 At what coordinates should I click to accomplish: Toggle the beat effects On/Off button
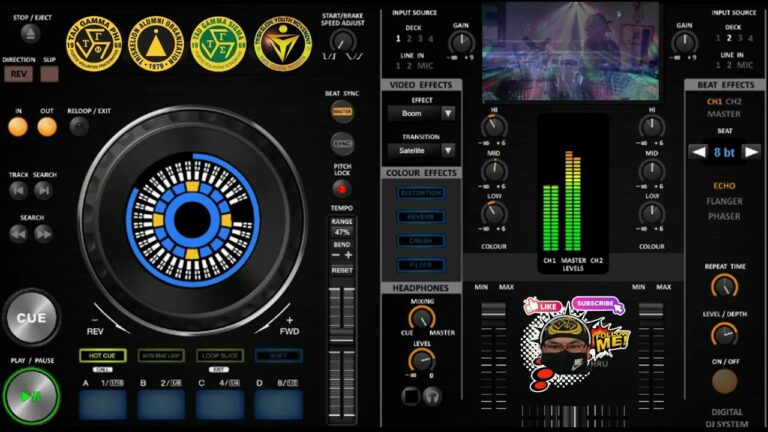(724, 381)
